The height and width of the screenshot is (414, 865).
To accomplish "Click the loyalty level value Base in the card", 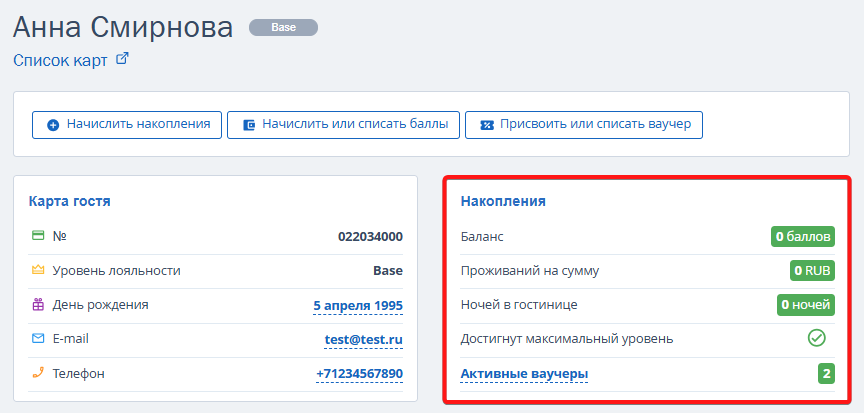I will coord(388,271).
